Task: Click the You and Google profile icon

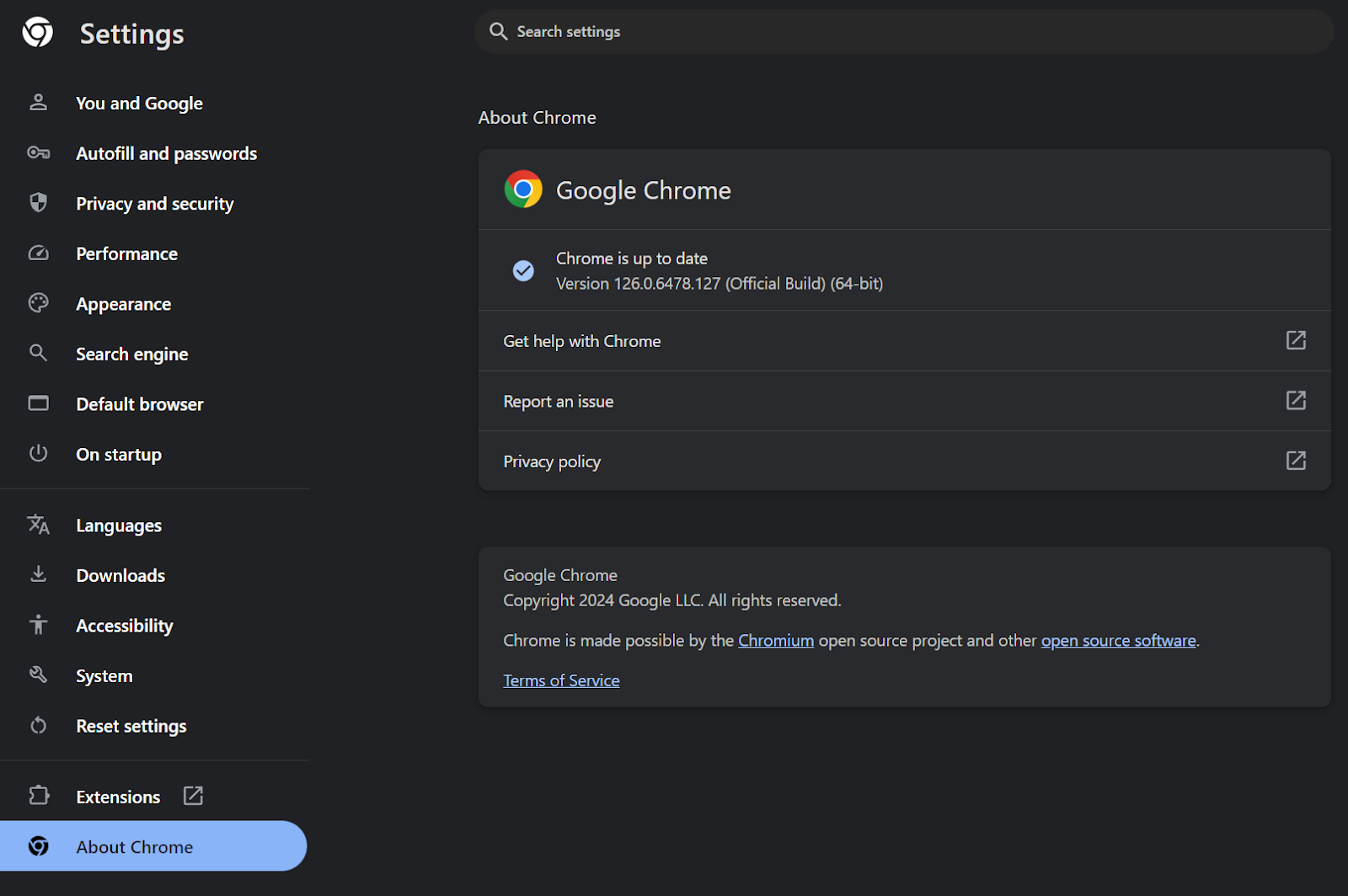Action: tap(38, 102)
